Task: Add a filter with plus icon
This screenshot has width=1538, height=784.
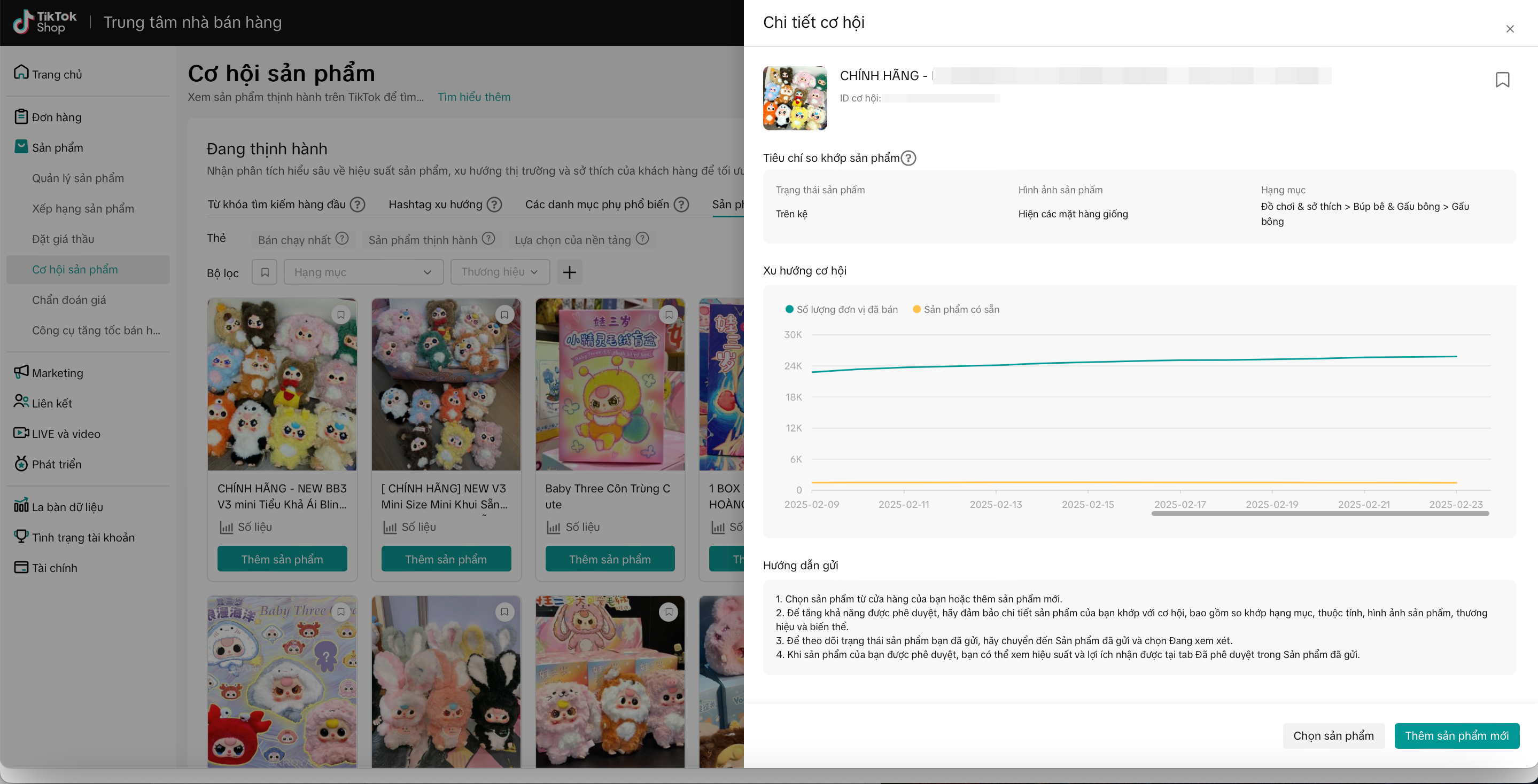Action: click(x=569, y=272)
